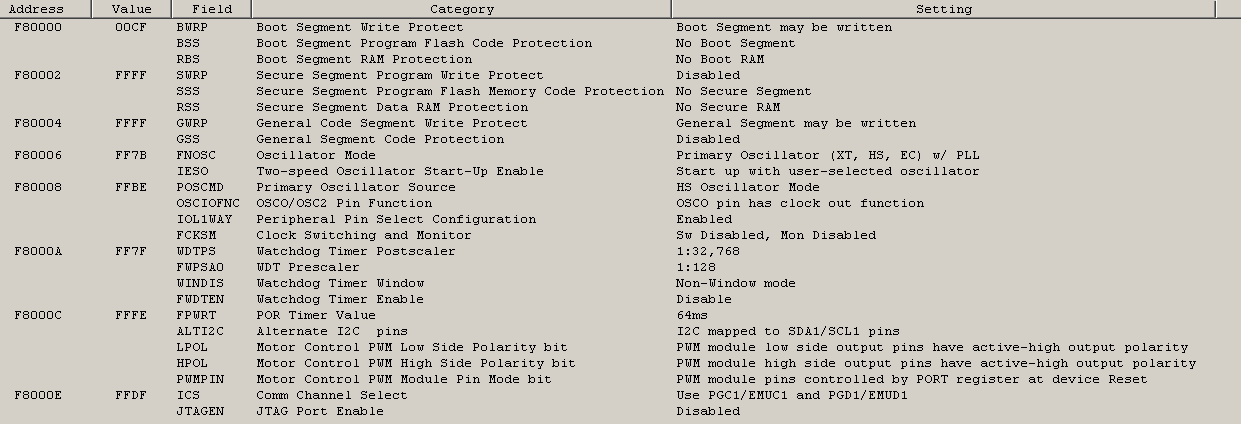The height and width of the screenshot is (424, 1241).
Task: Click the Setting column header
Action: click(943, 9)
